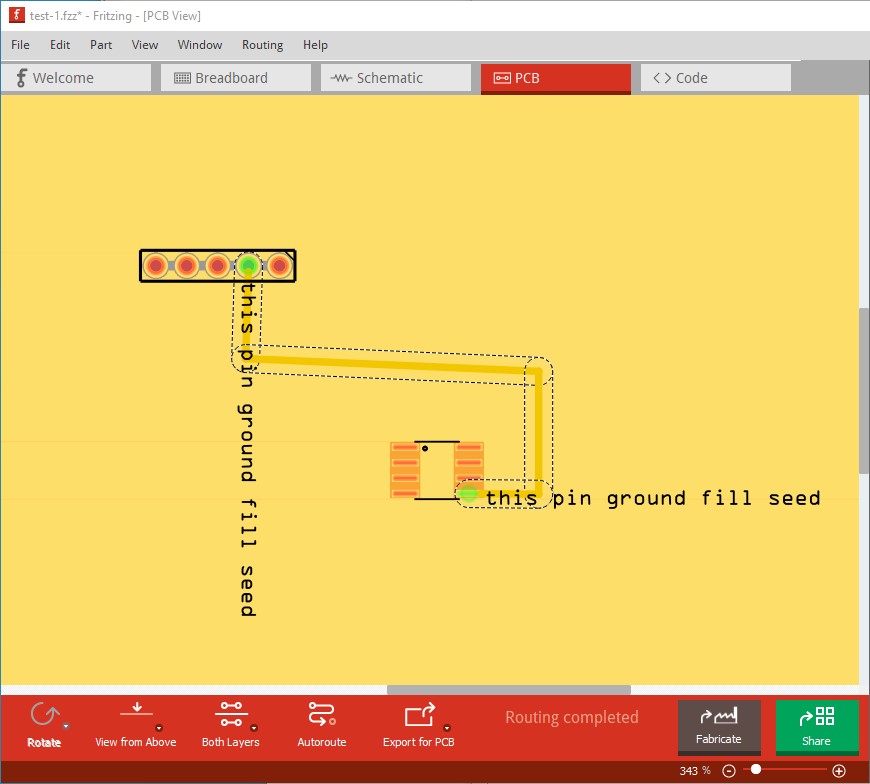Screen dimensions: 870x784
Task: Open the Edit menu
Action: click(60, 45)
